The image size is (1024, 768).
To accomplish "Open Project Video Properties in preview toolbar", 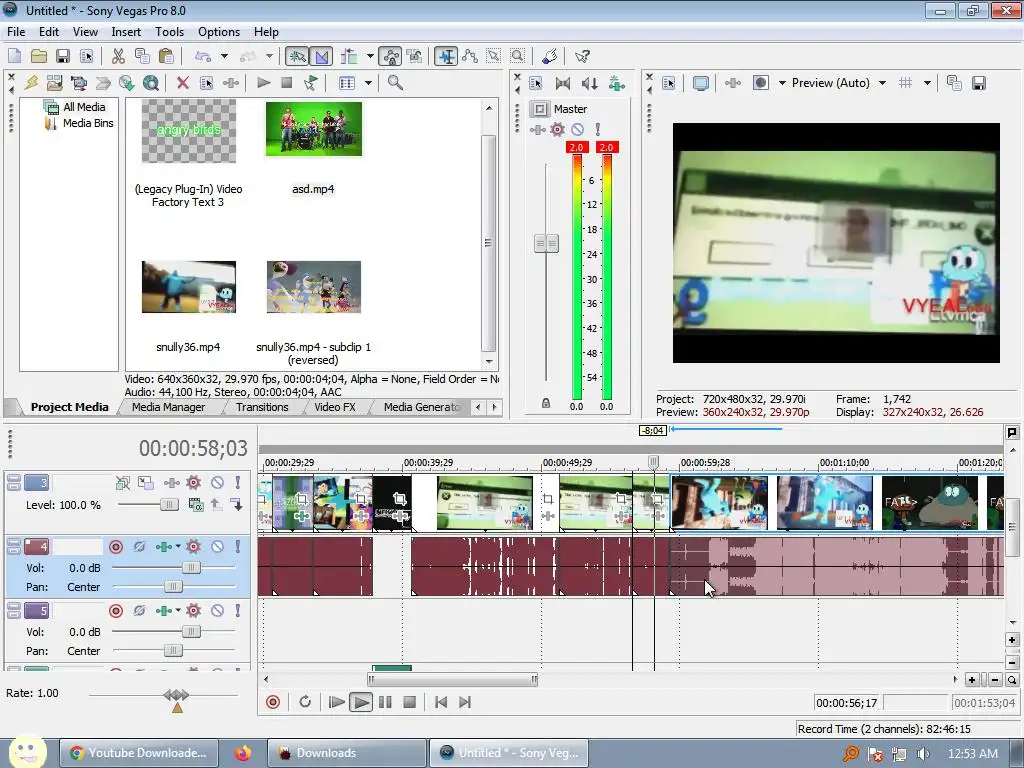I will pyautogui.click(x=669, y=83).
